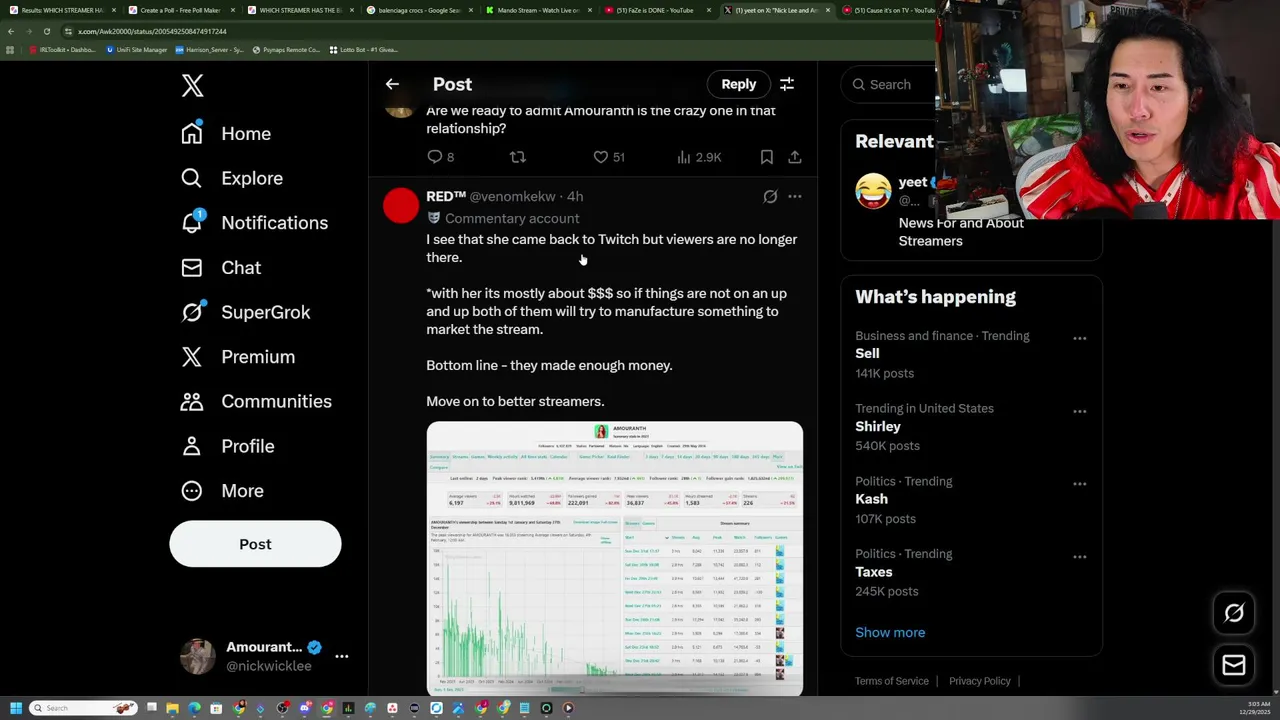Click the Windows taskbar Search box
Viewport: 1280px width, 720px height.
point(83,708)
